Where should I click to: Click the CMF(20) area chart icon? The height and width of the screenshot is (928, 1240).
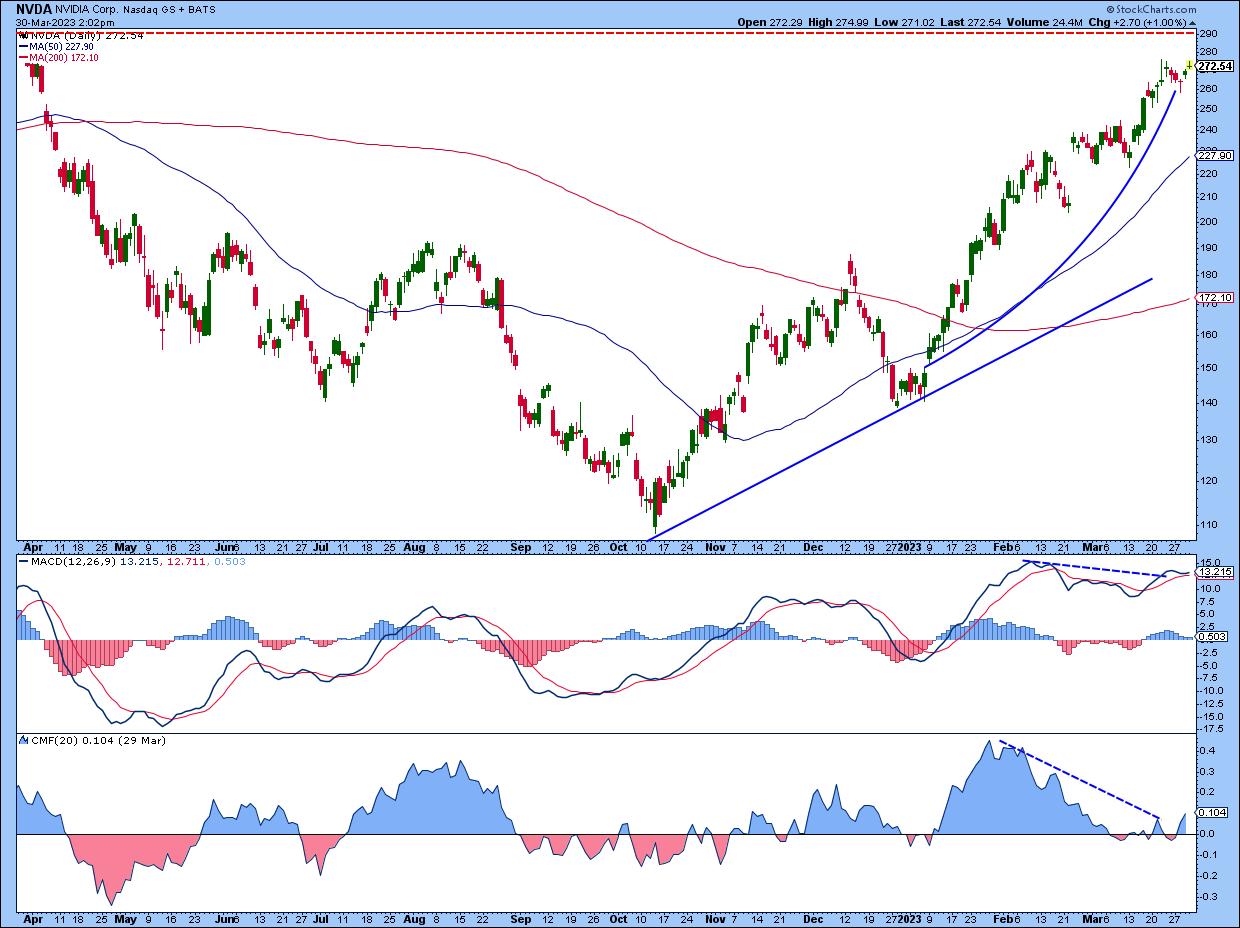point(22,741)
